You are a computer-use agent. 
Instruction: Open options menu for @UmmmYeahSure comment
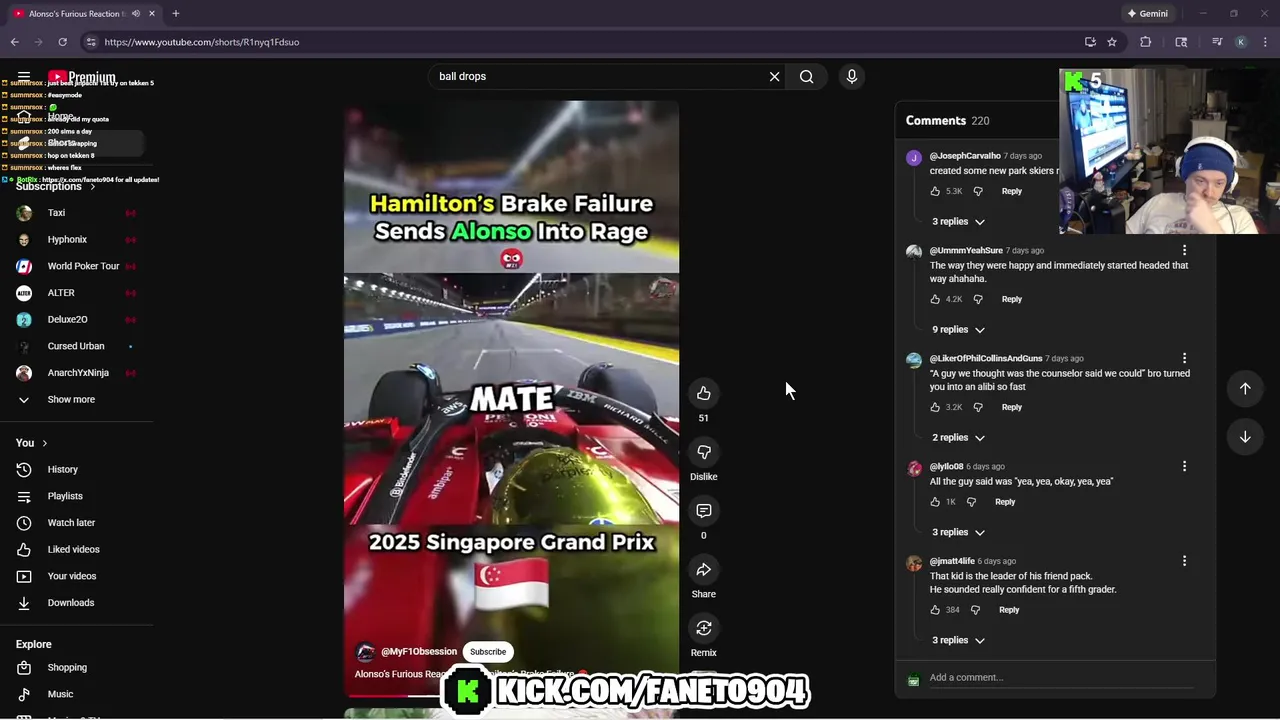click(x=1184, y=250)
